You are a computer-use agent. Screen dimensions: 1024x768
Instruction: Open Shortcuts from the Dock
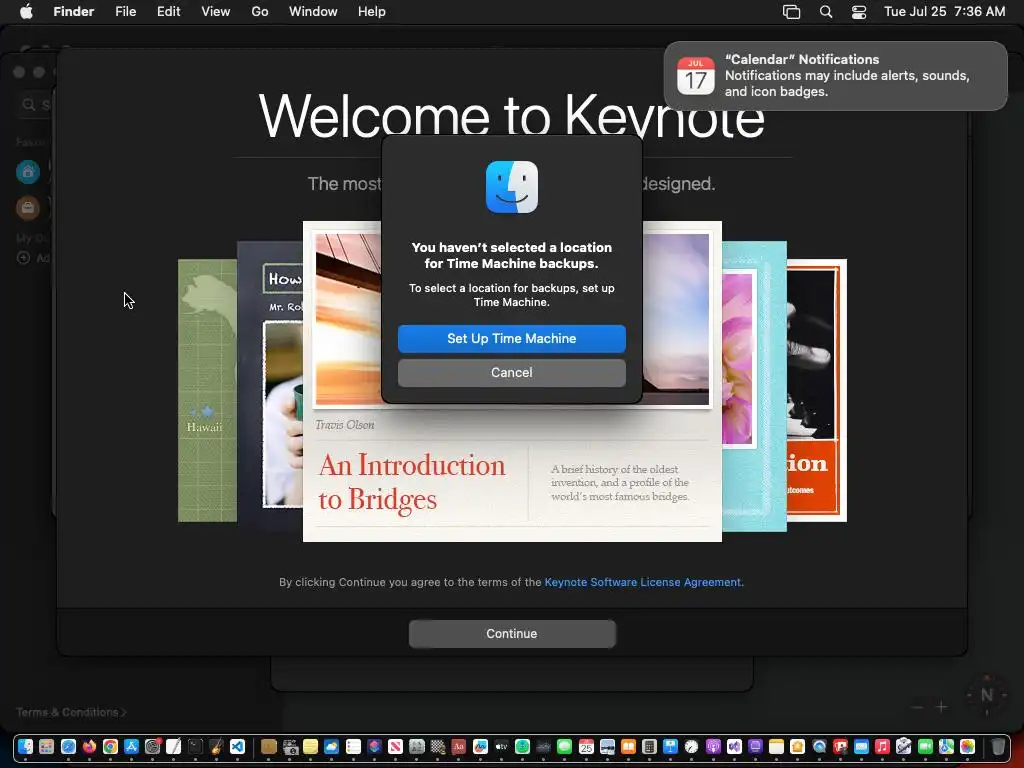click(374, 746)
